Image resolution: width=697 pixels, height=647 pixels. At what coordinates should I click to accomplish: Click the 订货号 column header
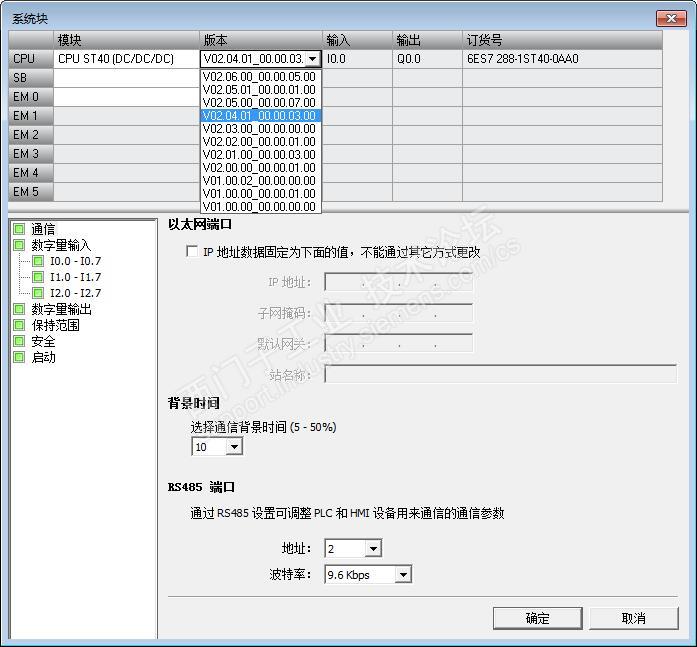562,40
